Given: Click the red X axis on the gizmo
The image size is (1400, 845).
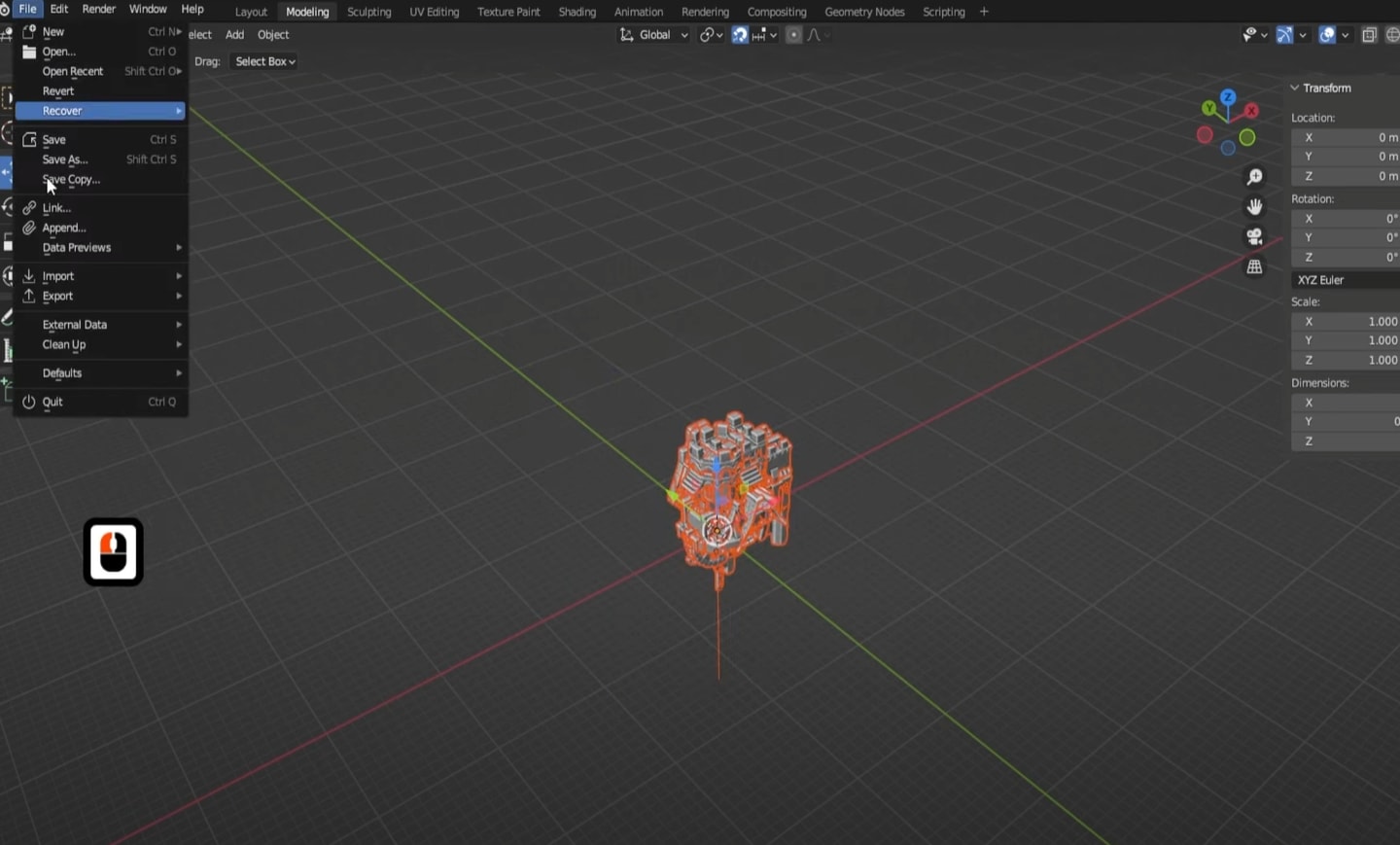Looking at the screenshot, I should coord(1251,111).
